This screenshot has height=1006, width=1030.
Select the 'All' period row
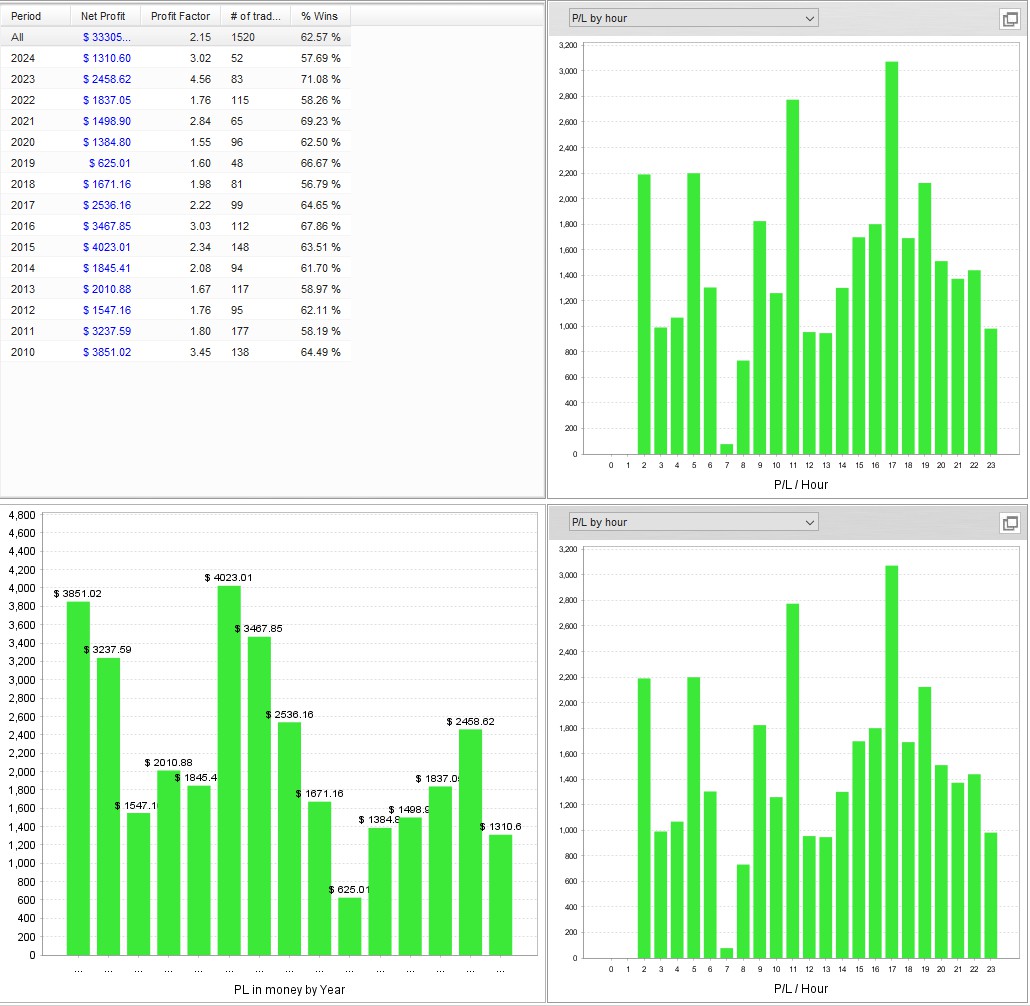[175, 37]
